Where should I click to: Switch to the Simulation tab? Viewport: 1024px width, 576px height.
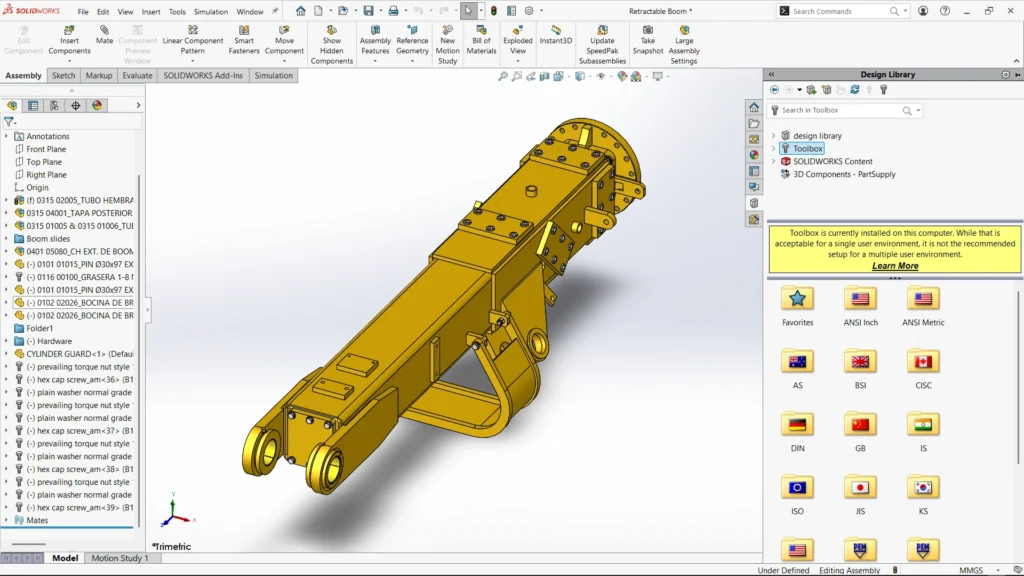pyautogui.click(x=273, y=75)
